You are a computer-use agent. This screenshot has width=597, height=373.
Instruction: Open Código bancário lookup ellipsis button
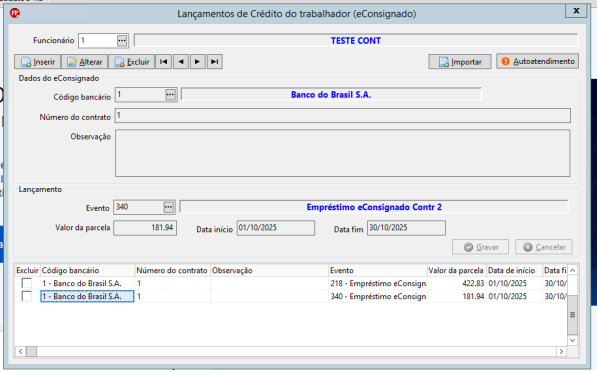click(x=170, y=94)
